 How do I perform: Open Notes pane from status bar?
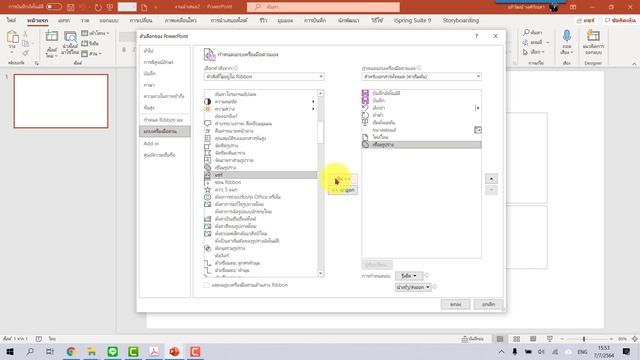tap(473, 339)
